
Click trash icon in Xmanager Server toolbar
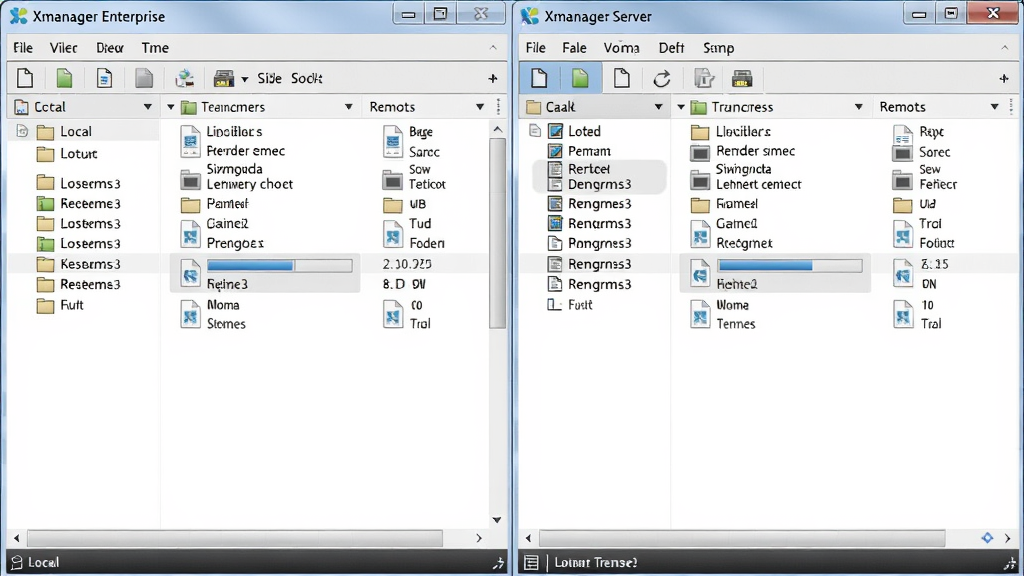point(703,78)
